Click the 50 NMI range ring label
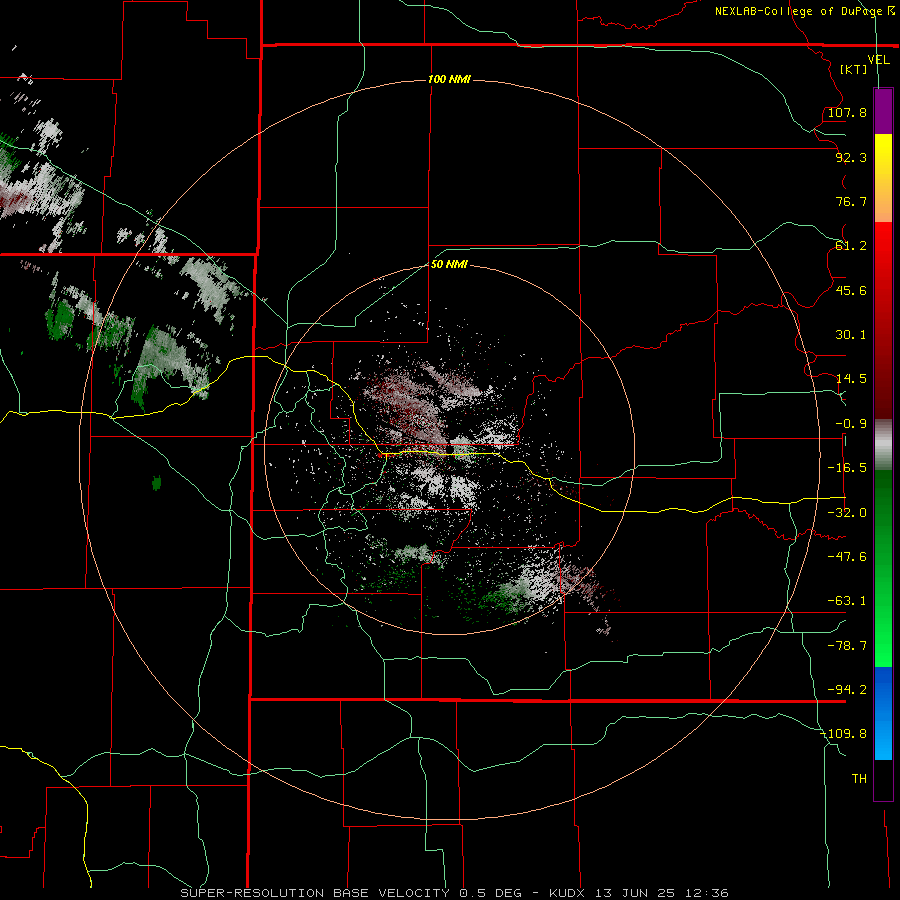 pos(449,265)
